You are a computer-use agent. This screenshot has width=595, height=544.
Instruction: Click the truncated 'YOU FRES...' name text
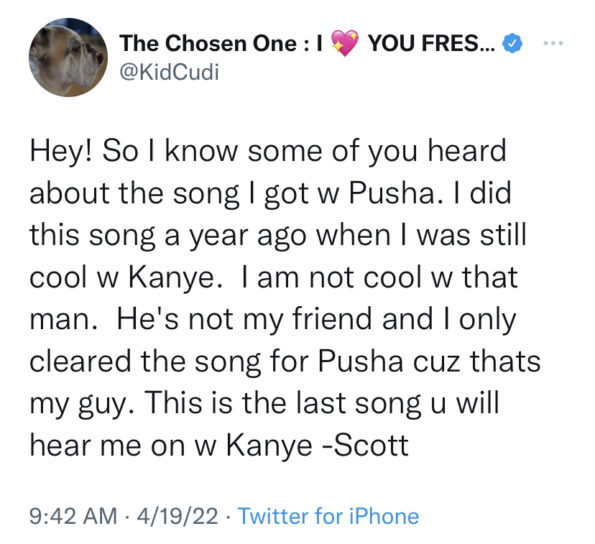point(432,43)
